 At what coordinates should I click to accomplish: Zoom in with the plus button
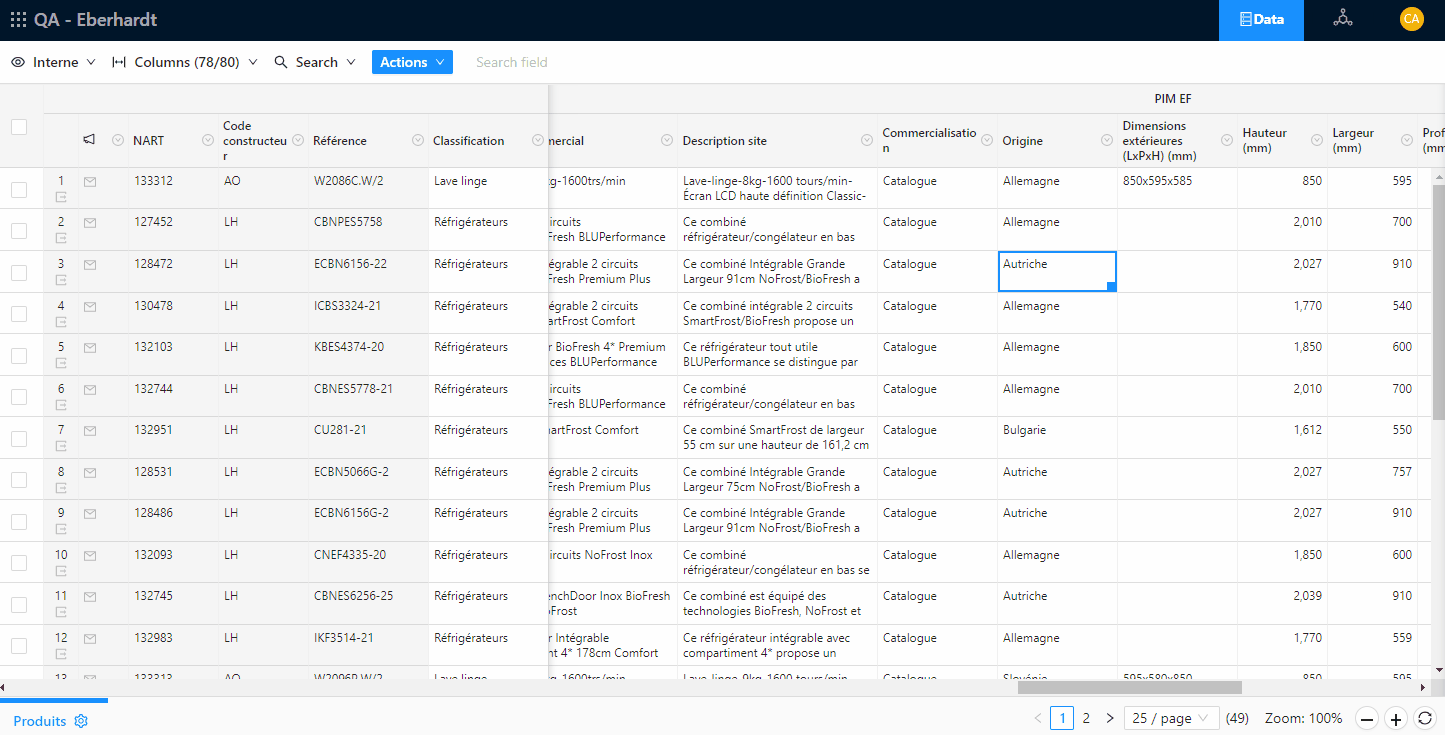coord(1396,718)
